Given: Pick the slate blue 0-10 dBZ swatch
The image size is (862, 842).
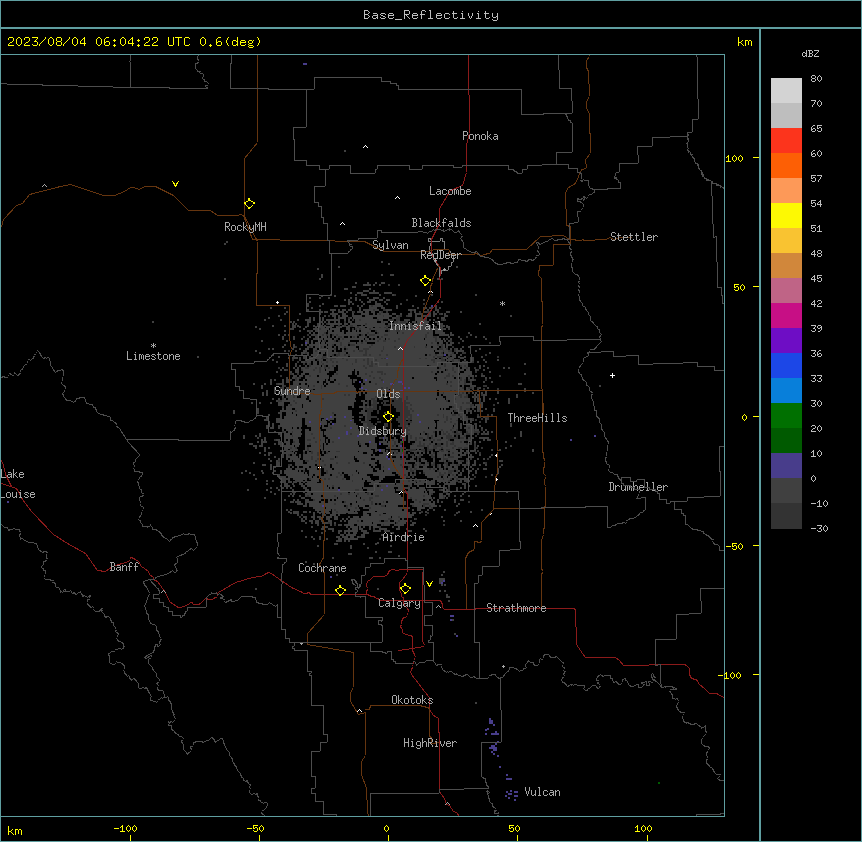Looking at the screenshot, I should (x=786, y=466).
